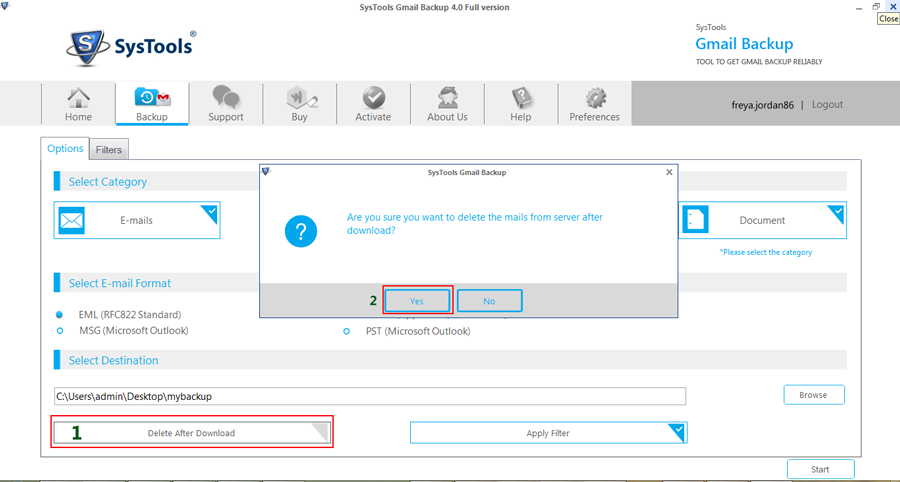The image size is (900, 482).
Task: Switch to the Filters tab
Action: pyautogui.click(x=108, y=150)
